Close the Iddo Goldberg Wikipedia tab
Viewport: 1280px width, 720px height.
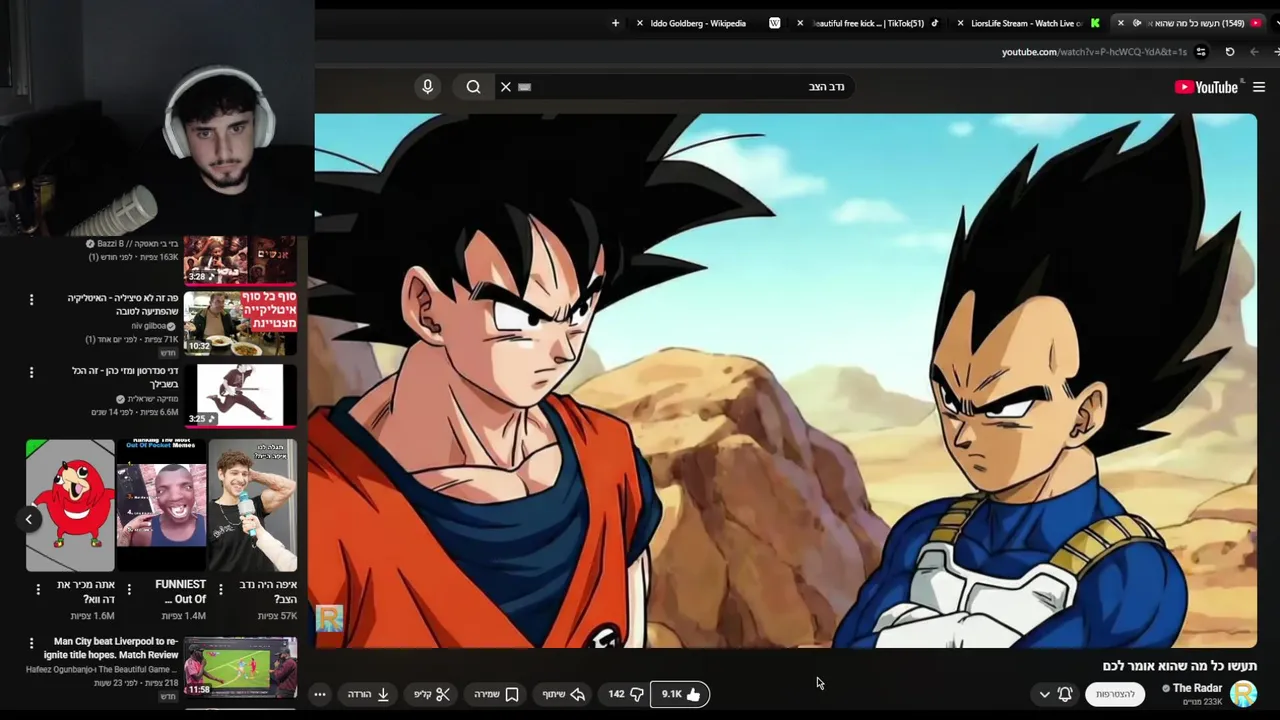[x=640, y=23]
